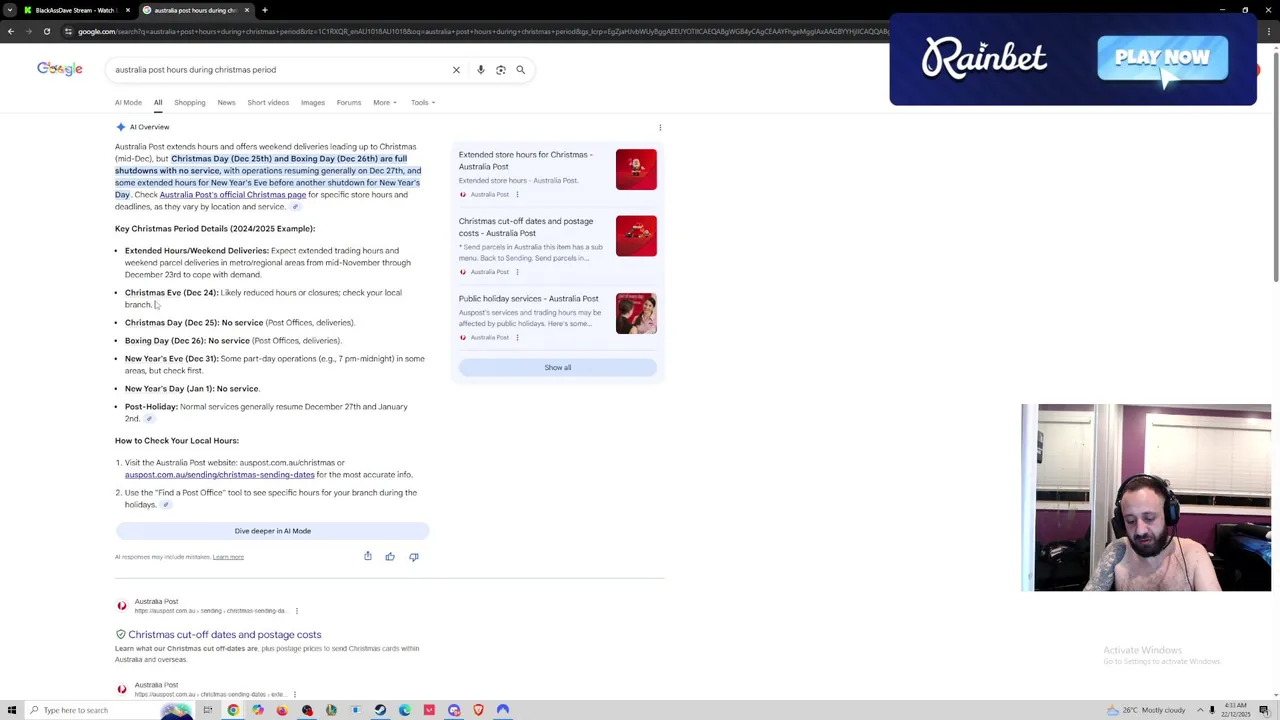1280x720 pixels.
Task: Open citation link icon after Post-Holiday bullet
Action: [x=149, y=419]
